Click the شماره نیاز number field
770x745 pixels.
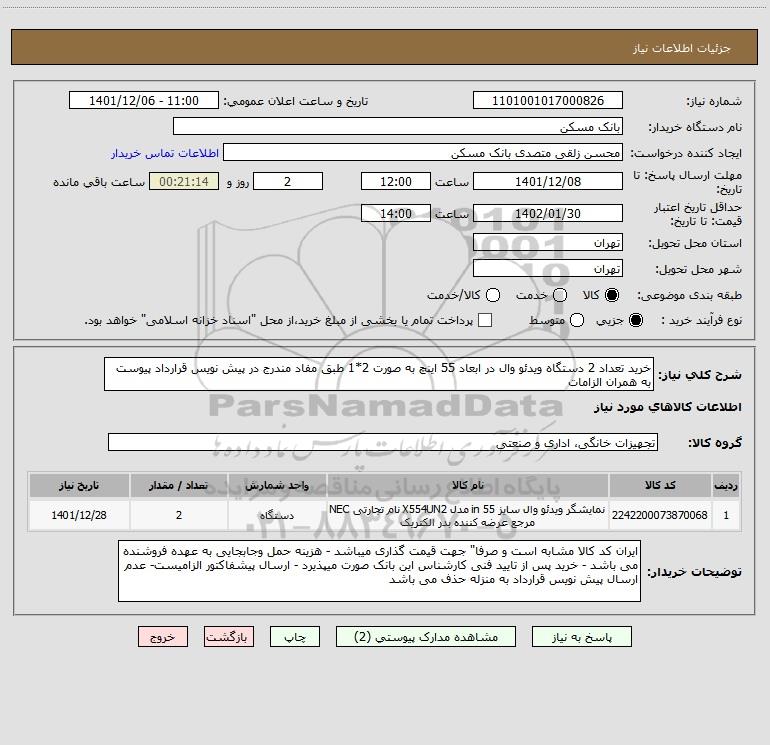tap(547, 101)
